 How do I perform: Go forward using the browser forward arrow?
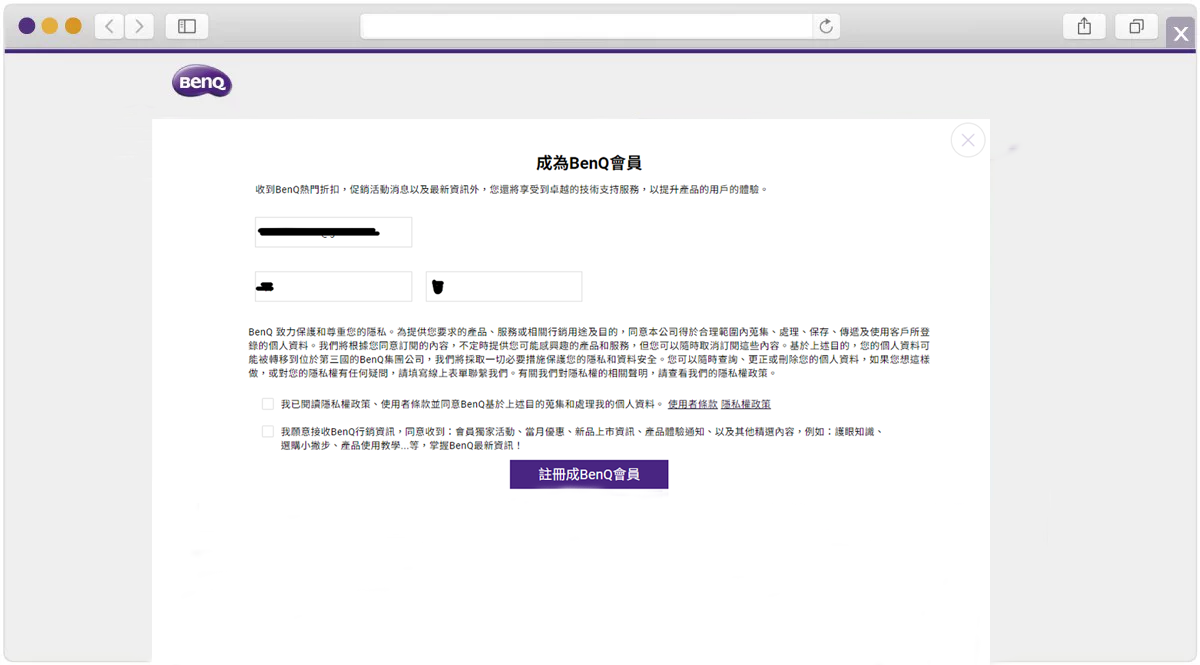(x=139, y=27)
